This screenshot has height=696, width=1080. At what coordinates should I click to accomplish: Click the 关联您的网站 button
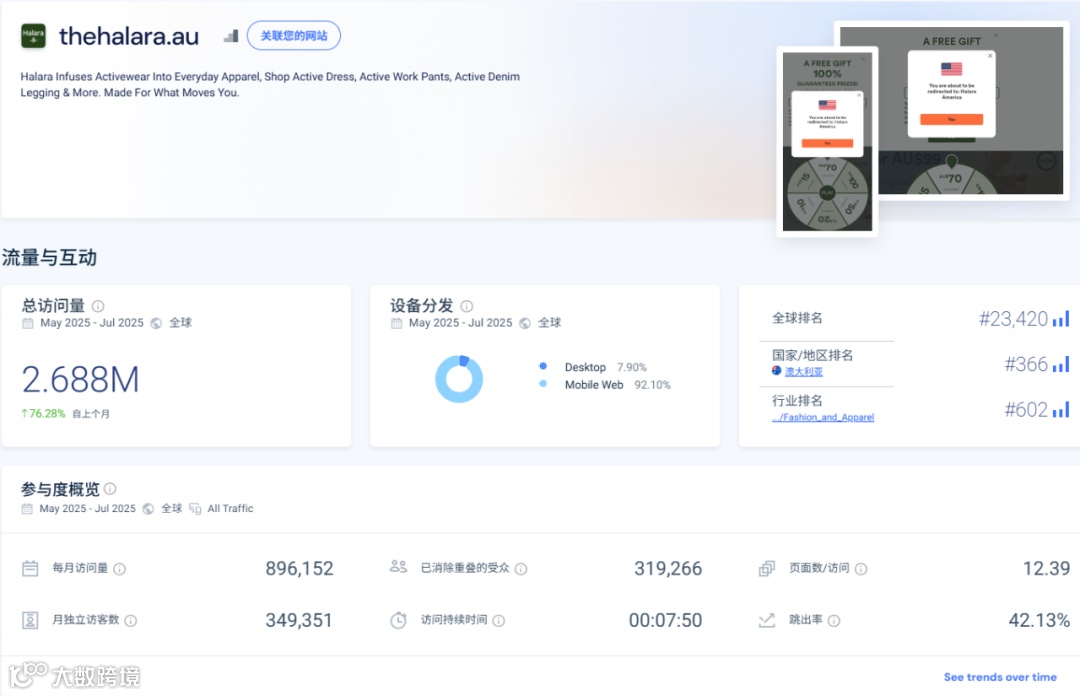click(294, 36)
